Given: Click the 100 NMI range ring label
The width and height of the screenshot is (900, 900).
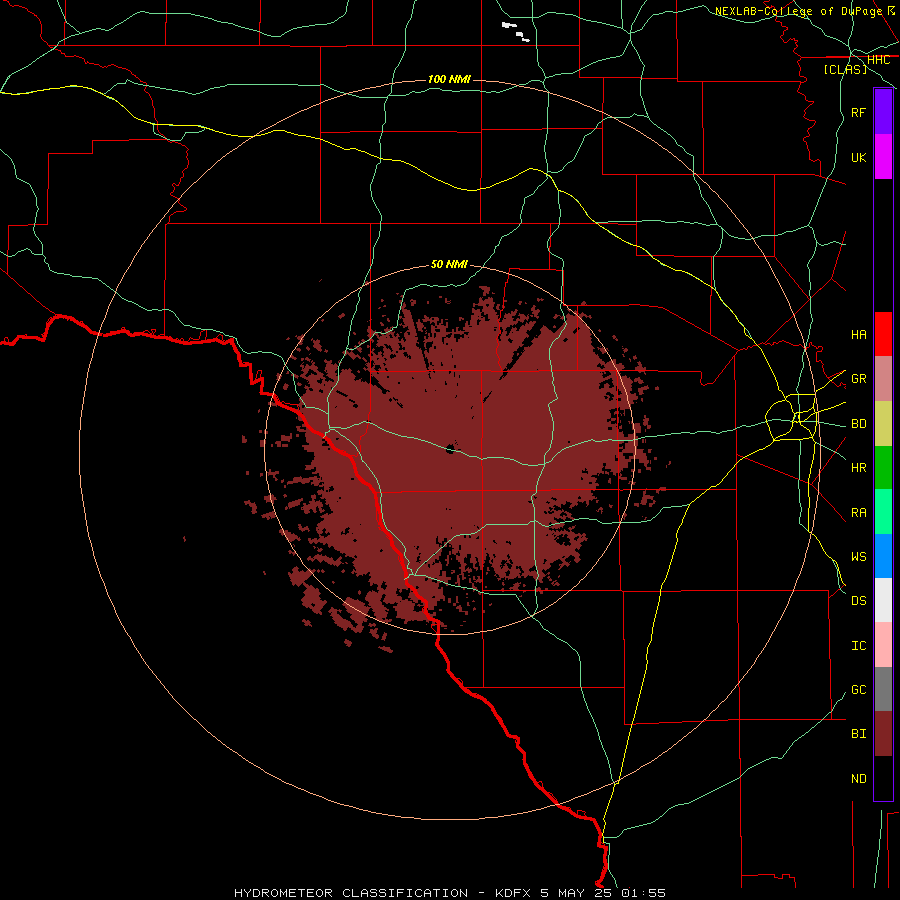Looking at the screenshot, I should (x=449, y=79).
